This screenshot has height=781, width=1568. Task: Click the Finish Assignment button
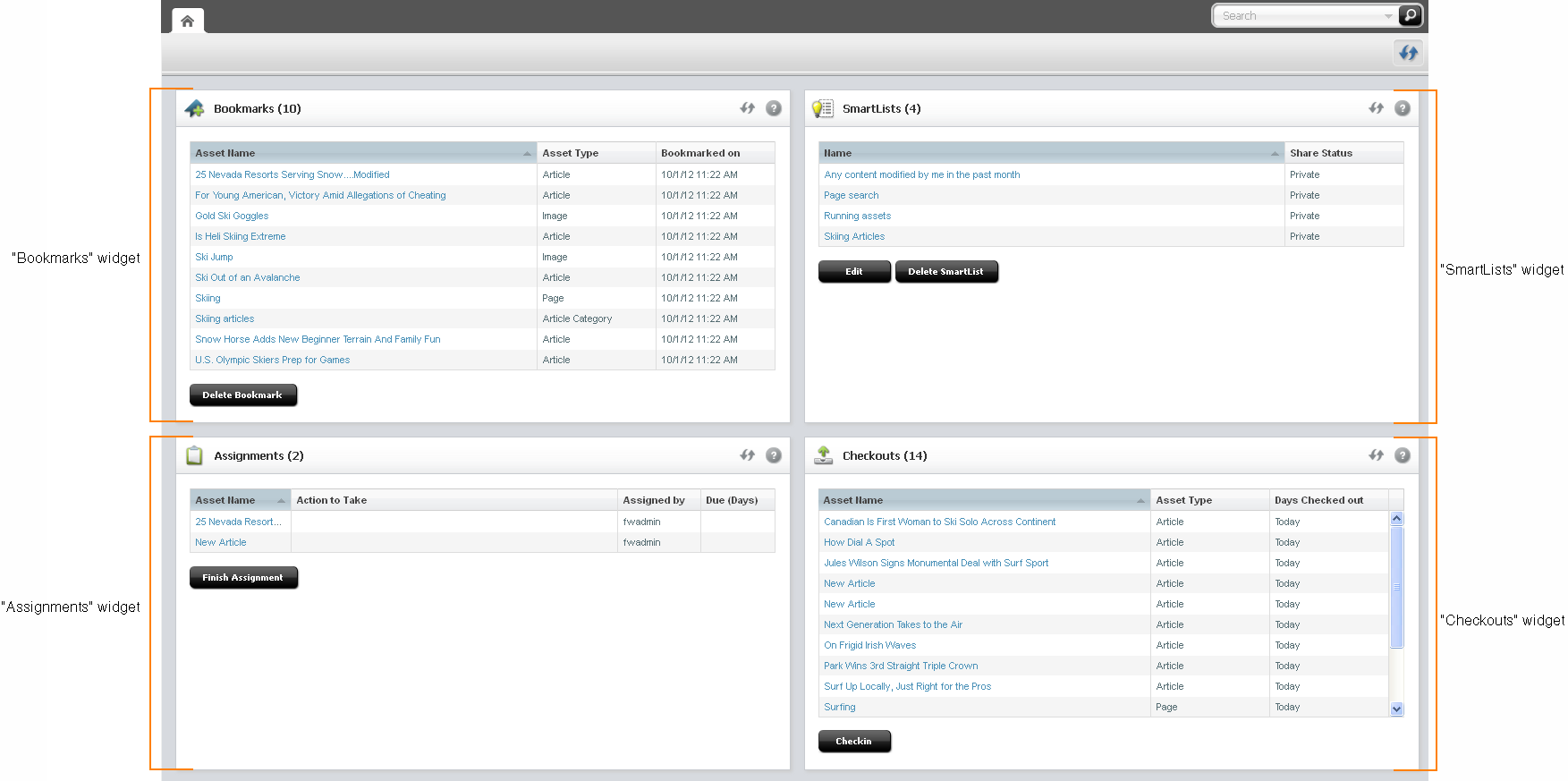(x=242, y=577)
